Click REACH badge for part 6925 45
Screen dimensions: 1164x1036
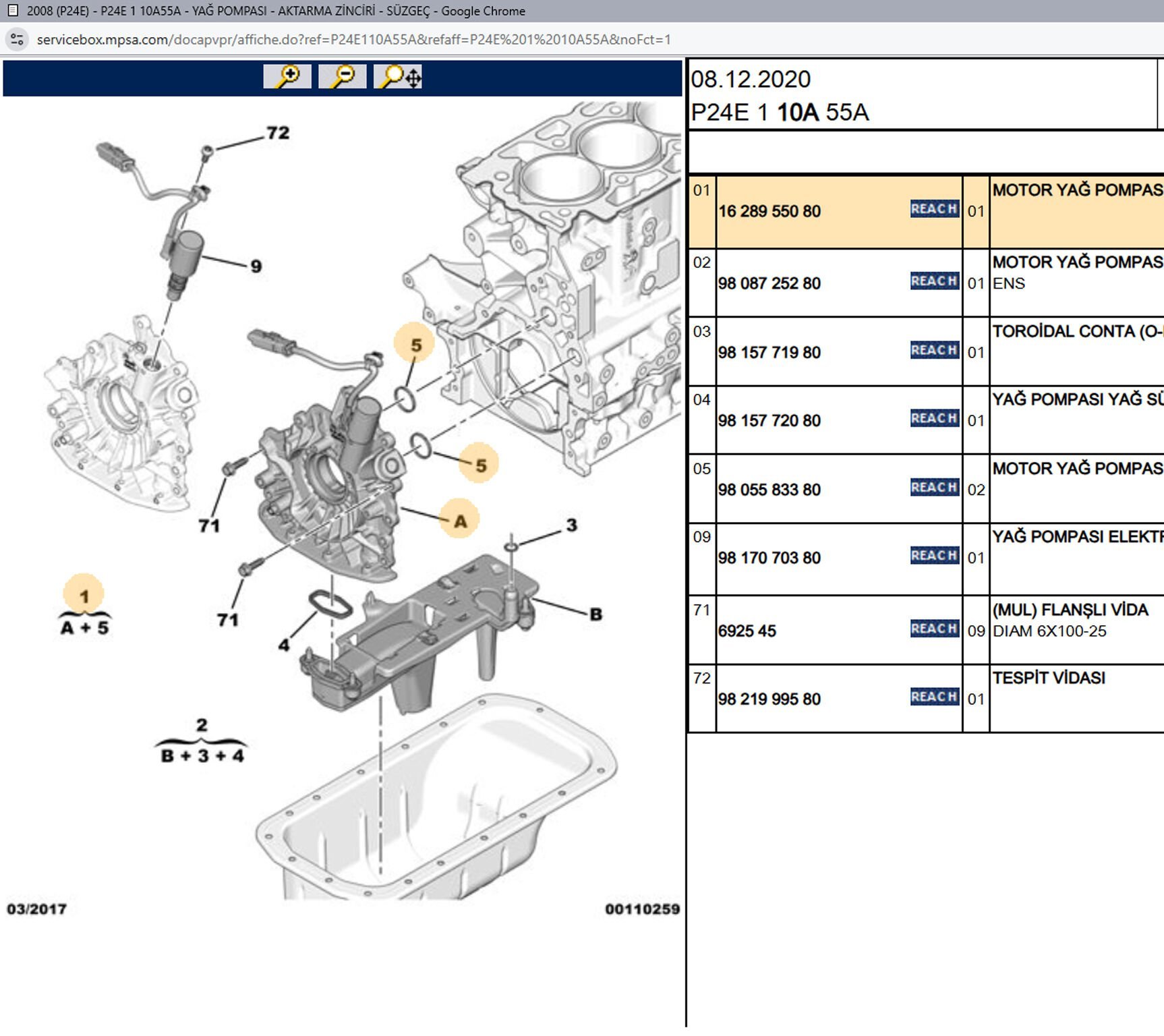coord(934,629)
